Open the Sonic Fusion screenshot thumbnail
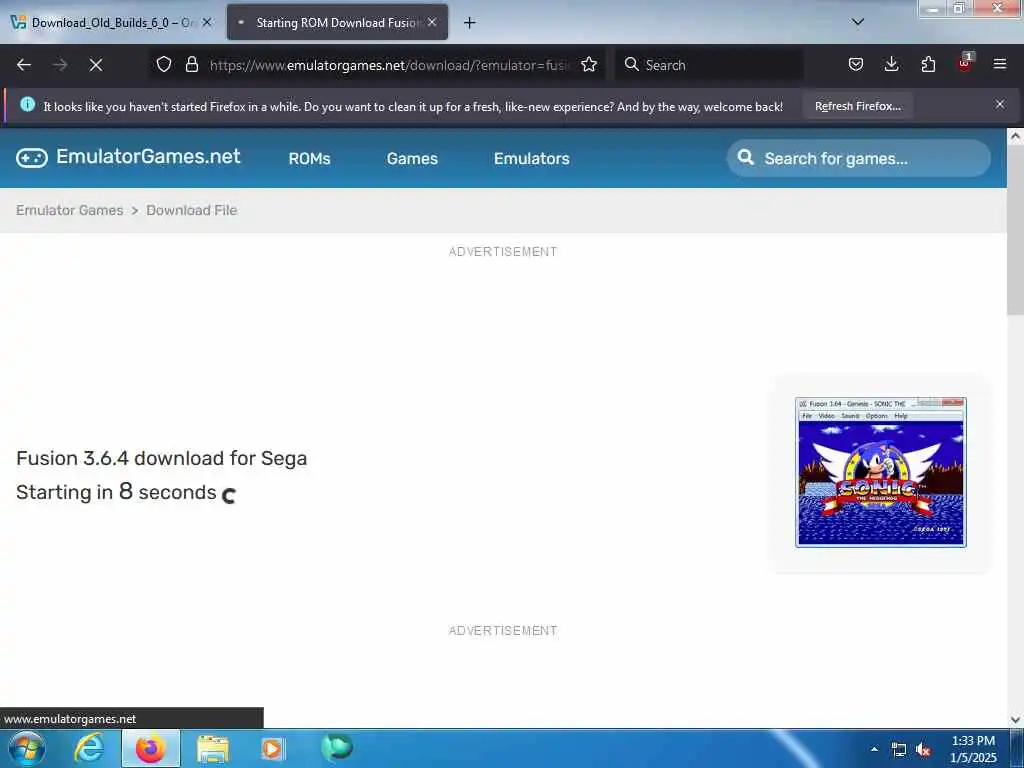The width and height of the screenshot is (1024, 768). [x=880, y=472]
